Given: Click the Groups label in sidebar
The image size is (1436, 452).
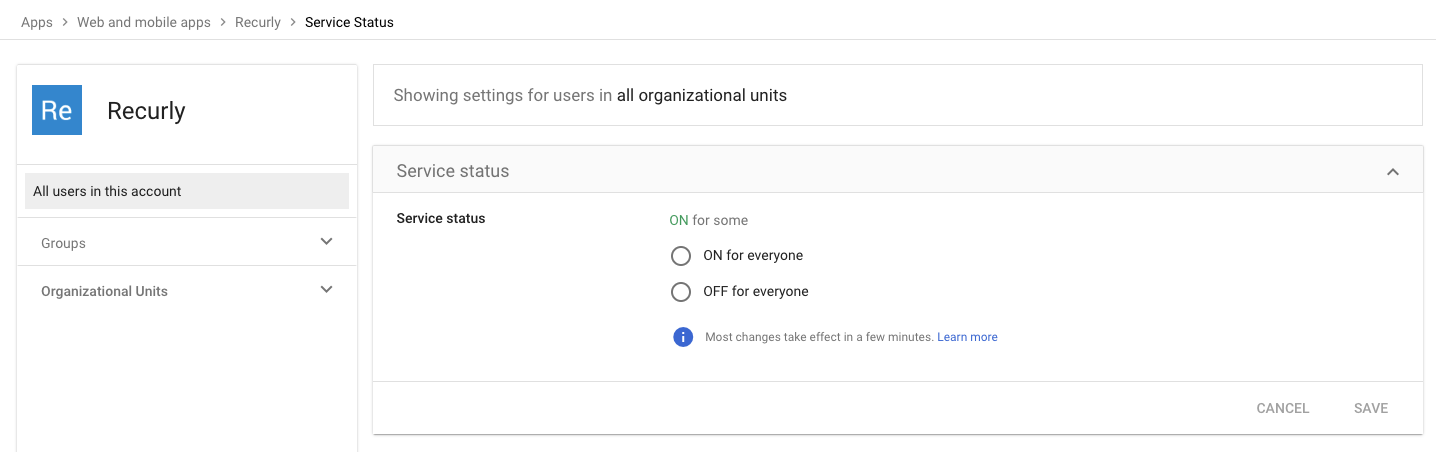Looking at the screenshot, I should 64,243.
